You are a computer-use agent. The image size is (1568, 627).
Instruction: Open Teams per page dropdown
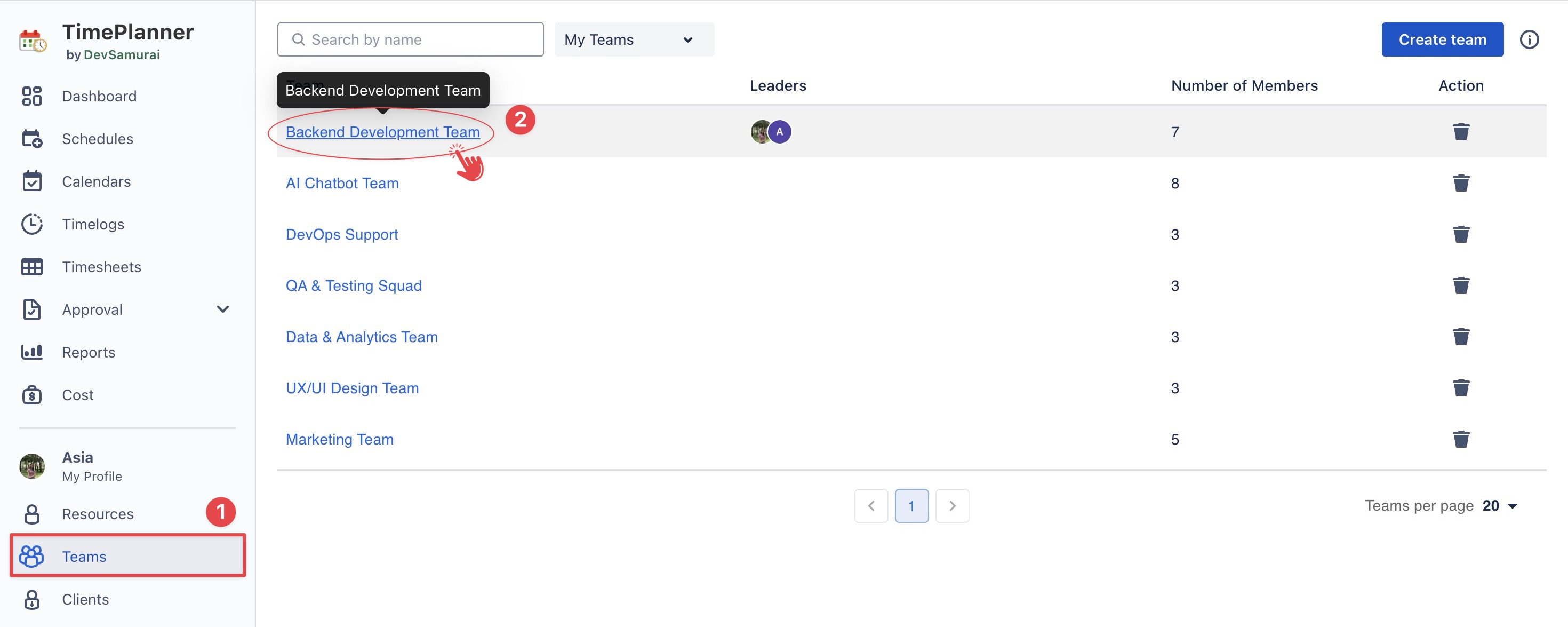[1501, 506]
